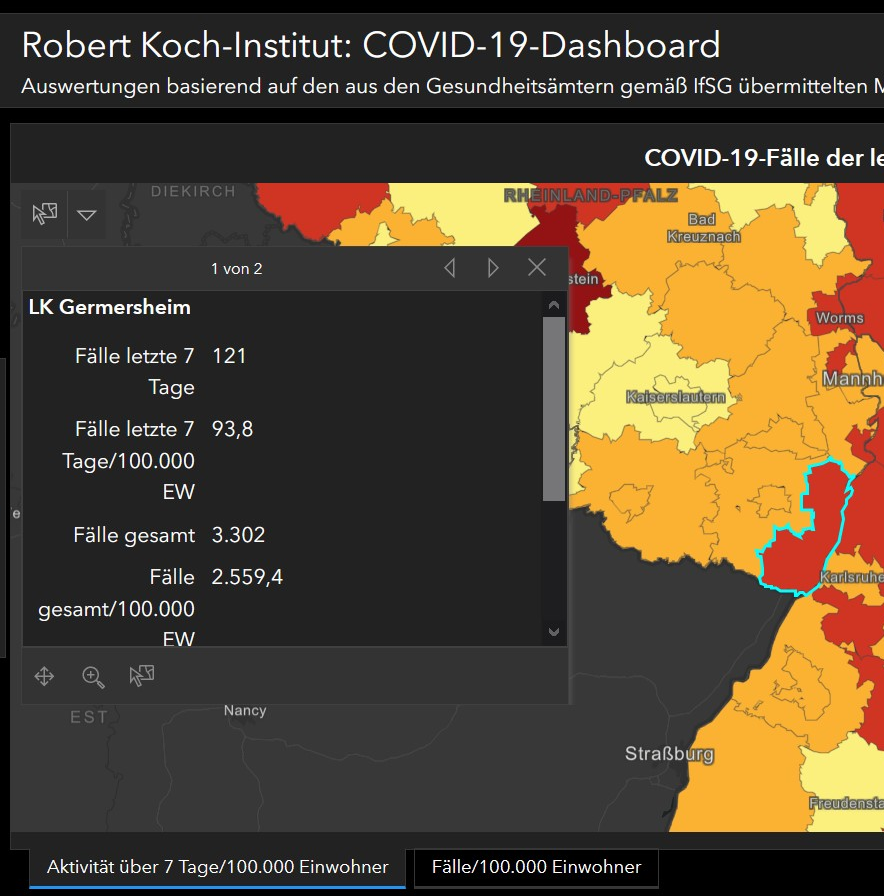Open the selection tool dropdown arrow
Screen dimensions: 884x896
87,215
